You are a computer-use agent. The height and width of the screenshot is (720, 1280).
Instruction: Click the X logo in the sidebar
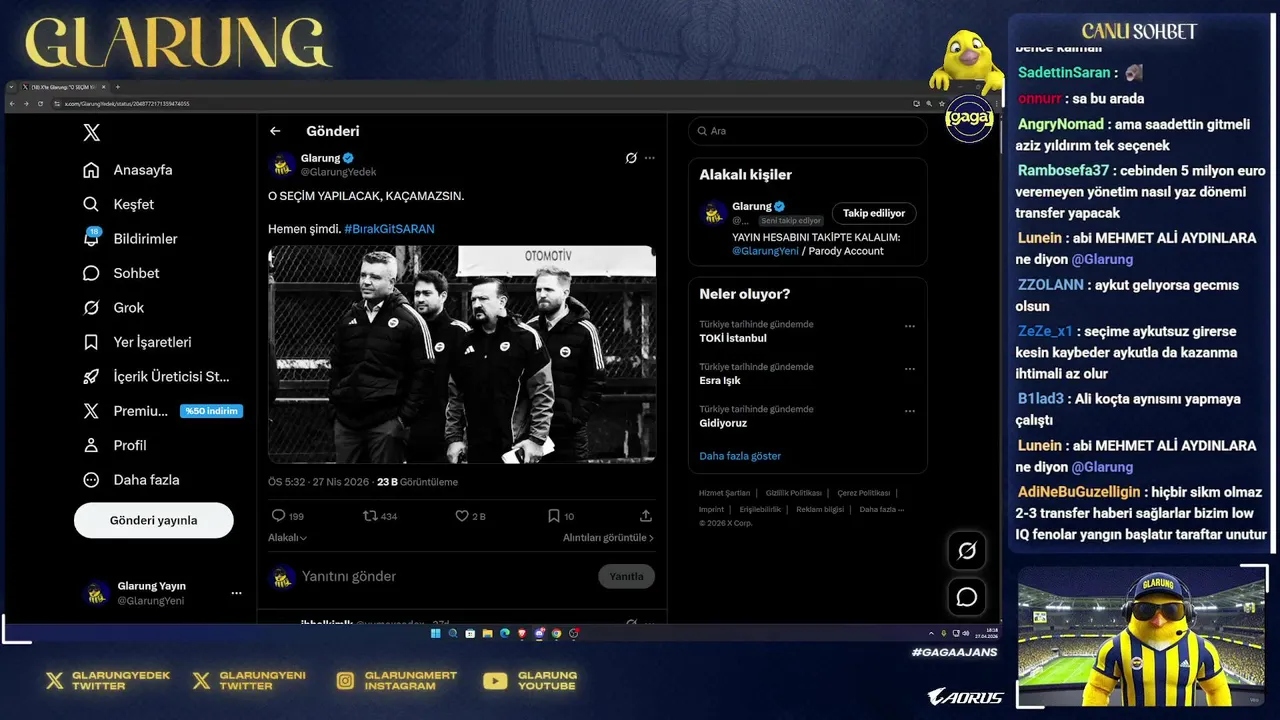(91, 133)
